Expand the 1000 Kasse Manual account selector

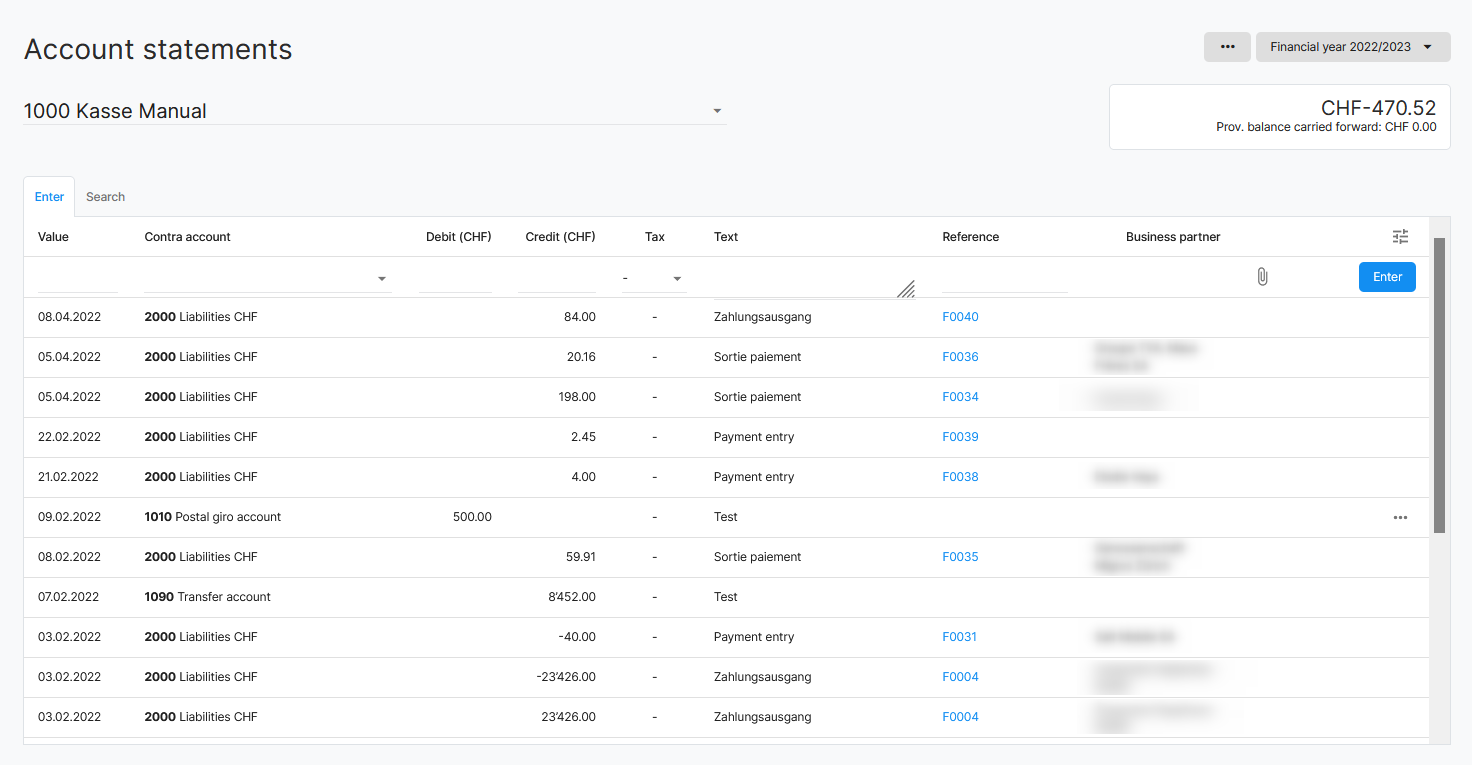(717, 111)
